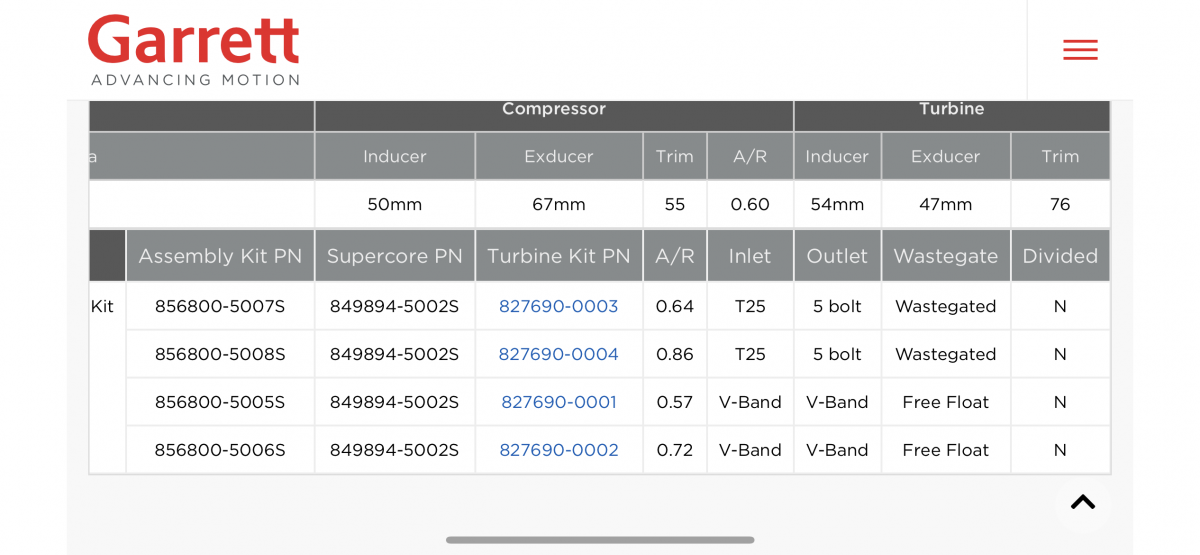Image resolution: width=1200 pixels, height=555 pixels.
Task: Follow turbine kit link 827690-0001
Action: [x=558, y=403]
